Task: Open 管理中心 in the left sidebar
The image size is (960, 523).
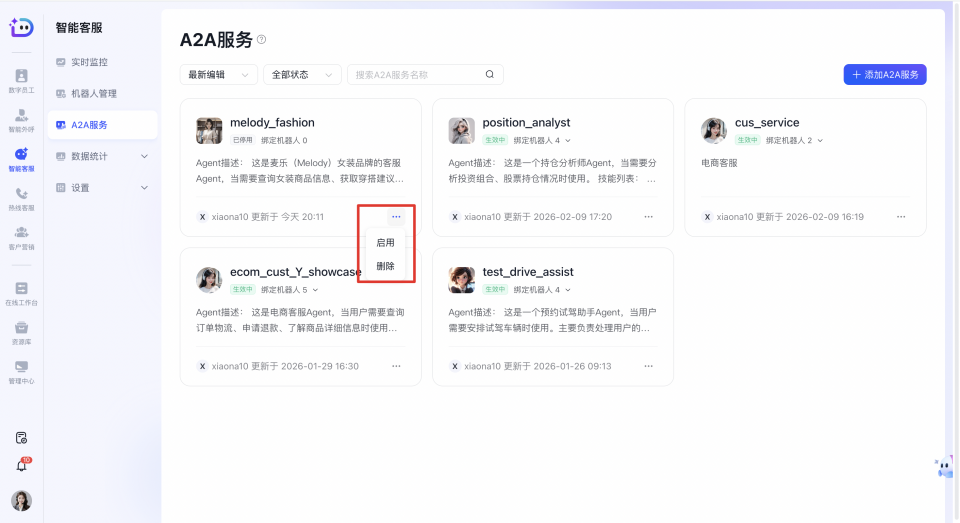Action: click(21, 371)
